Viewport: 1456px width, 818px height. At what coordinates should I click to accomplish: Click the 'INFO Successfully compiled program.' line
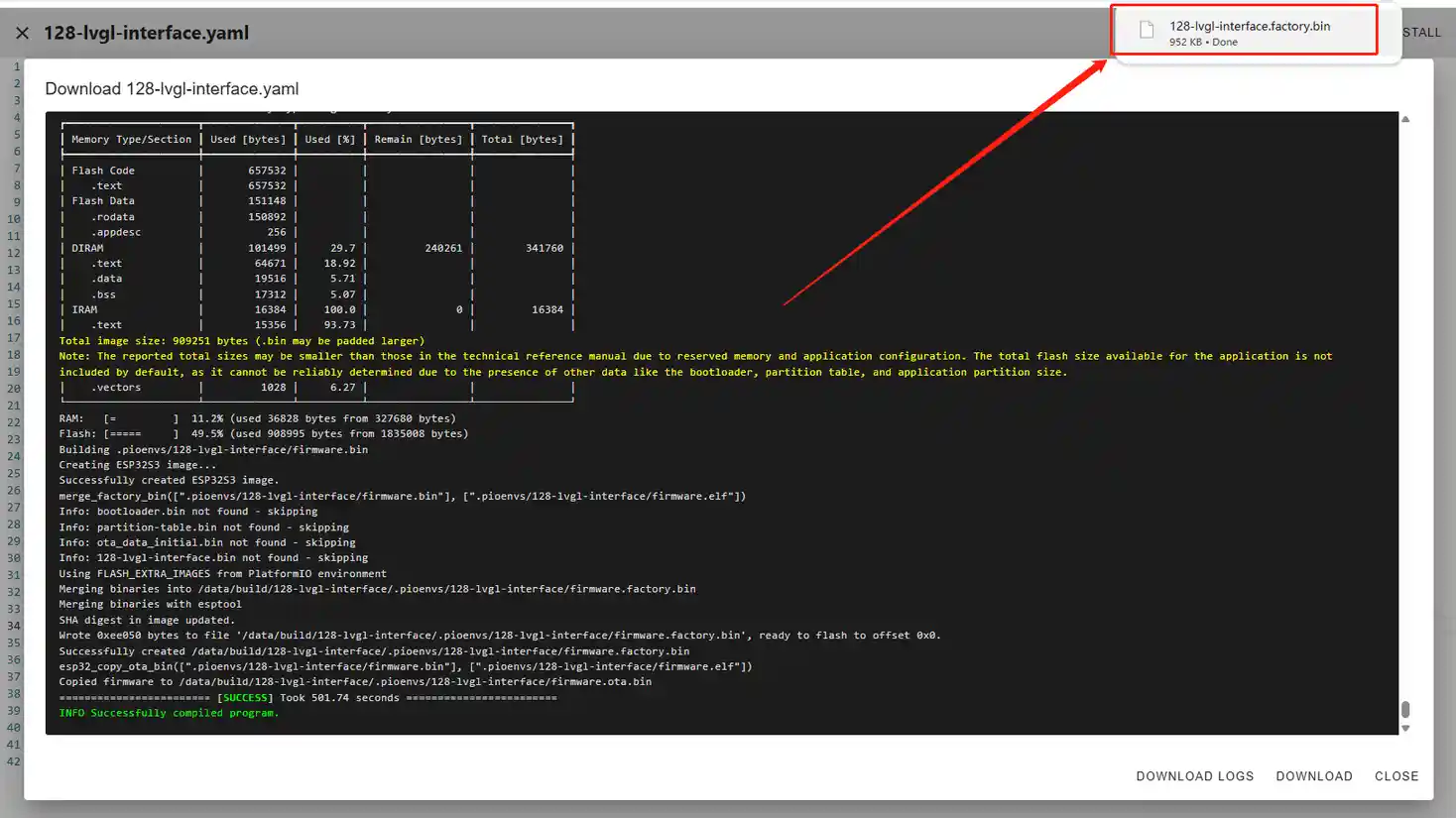click(169, 713)
